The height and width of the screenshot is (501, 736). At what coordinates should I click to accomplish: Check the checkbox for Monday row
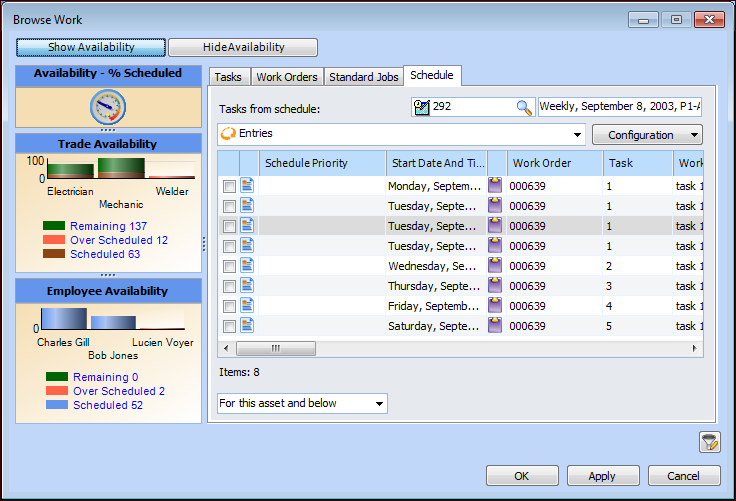coord(229,186)
